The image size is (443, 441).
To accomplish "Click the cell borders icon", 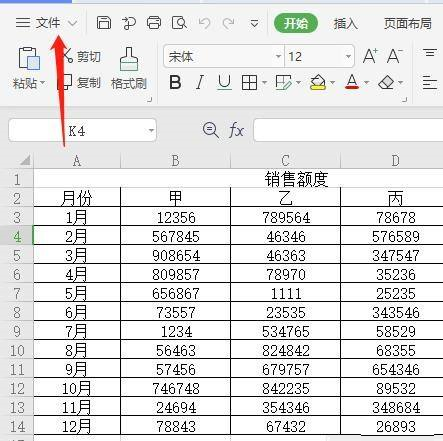I will click(249, 82).
